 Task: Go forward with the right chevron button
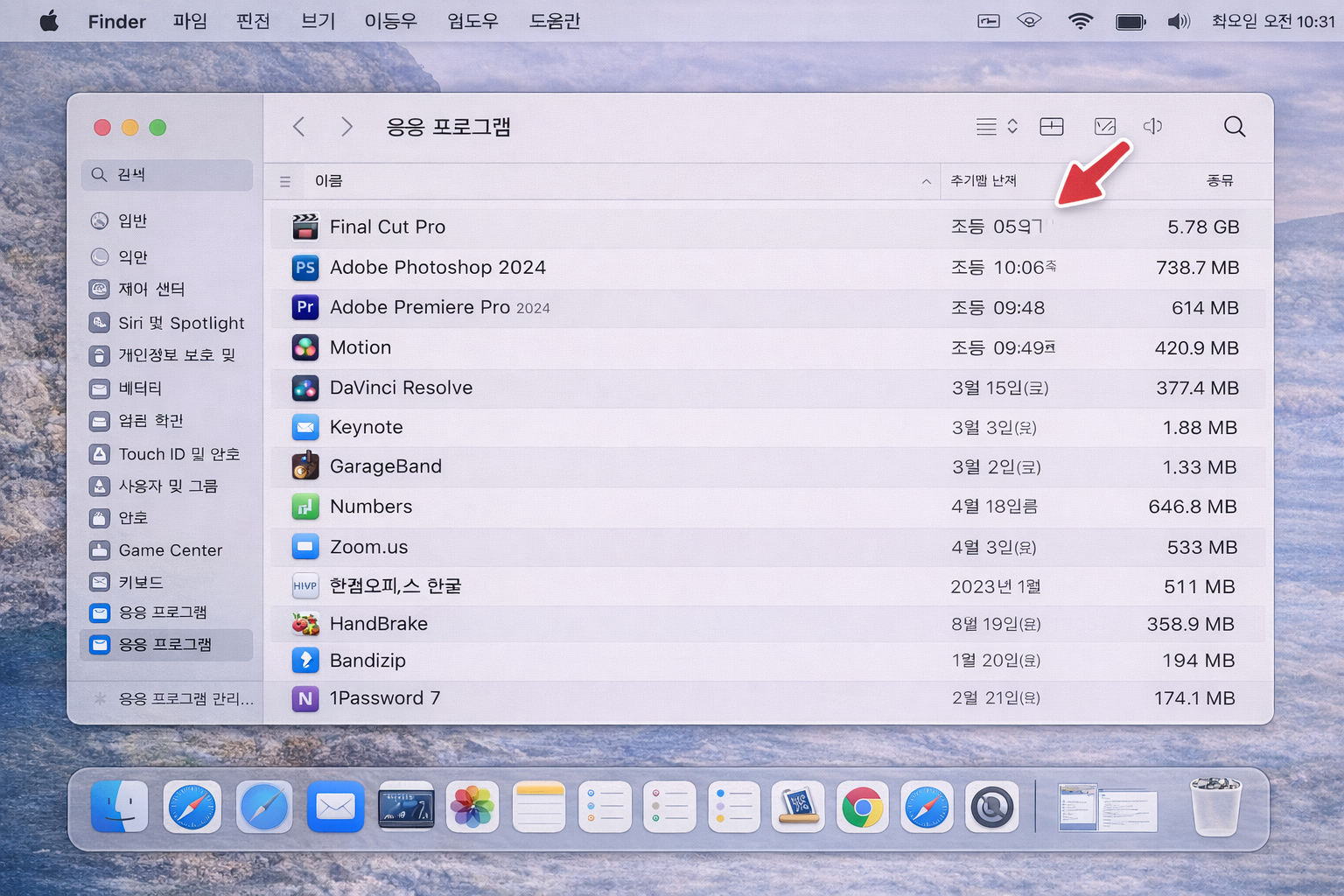(x=346, y=127)
